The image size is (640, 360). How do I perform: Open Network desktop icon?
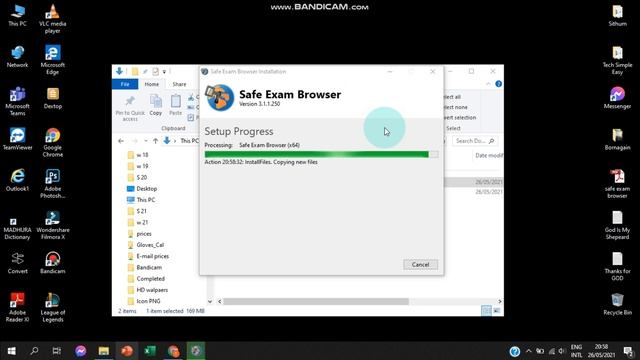point(18,57)
